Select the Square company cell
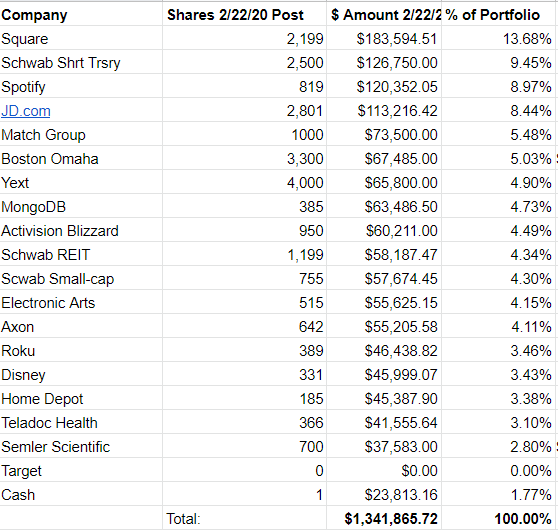 point(81,38)
